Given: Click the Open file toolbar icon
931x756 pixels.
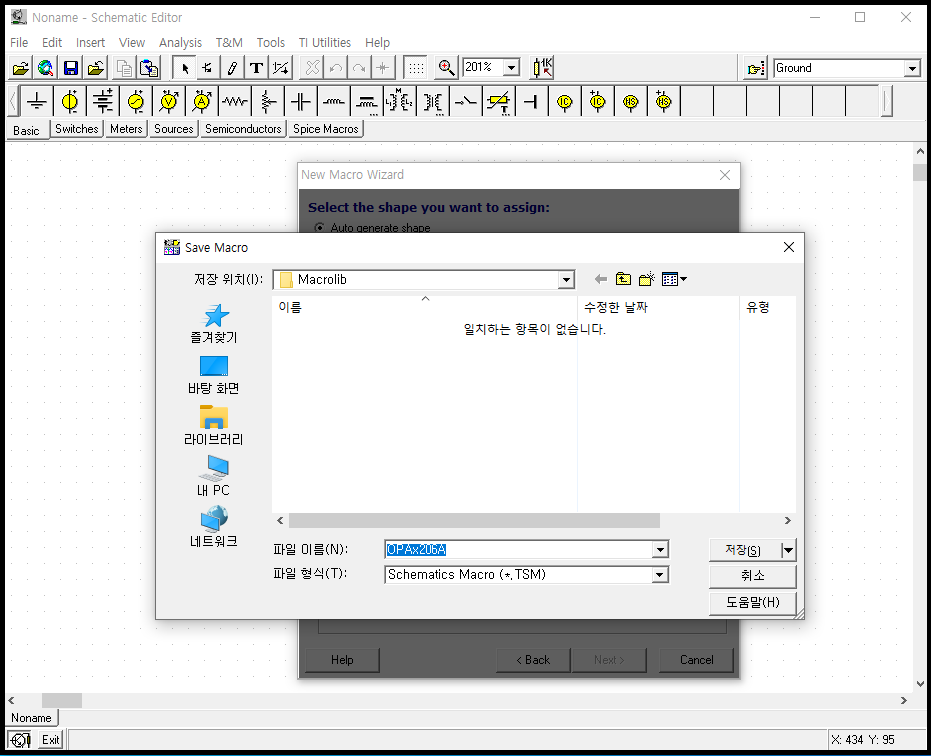Looking at the screenshot, I should [21, 68].
